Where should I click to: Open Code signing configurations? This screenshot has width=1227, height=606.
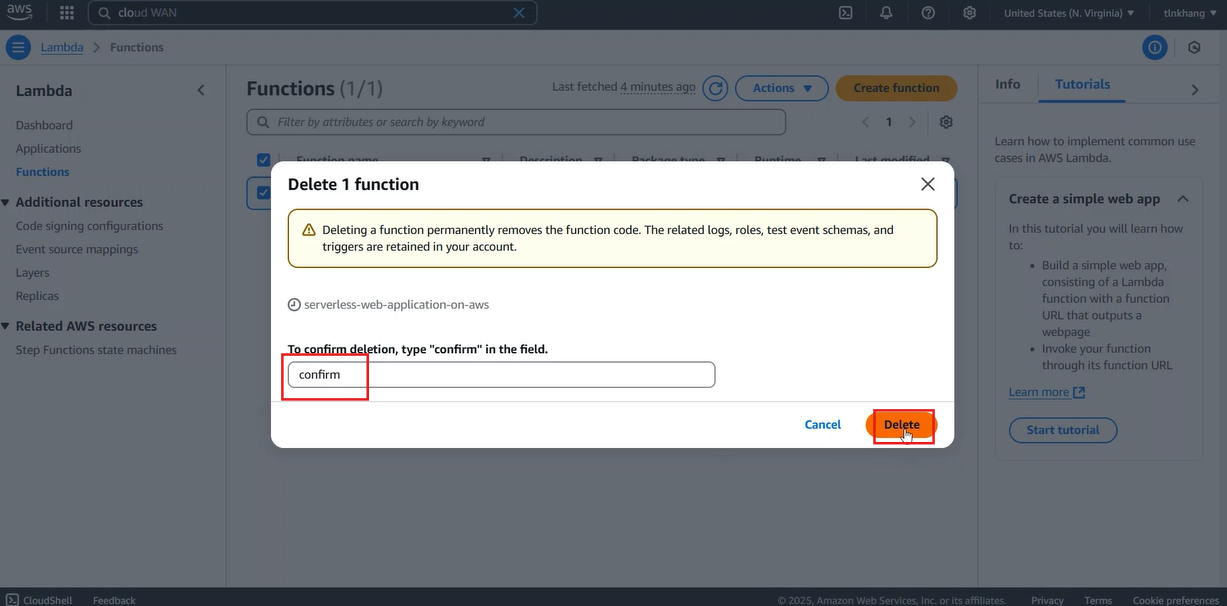click(89, 226)
